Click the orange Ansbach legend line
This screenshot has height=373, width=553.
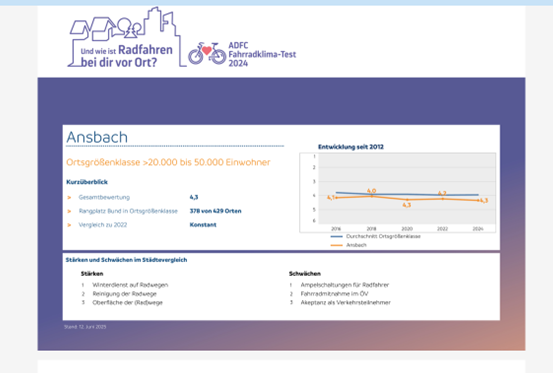pyautogui.click(x=336, y=245)
